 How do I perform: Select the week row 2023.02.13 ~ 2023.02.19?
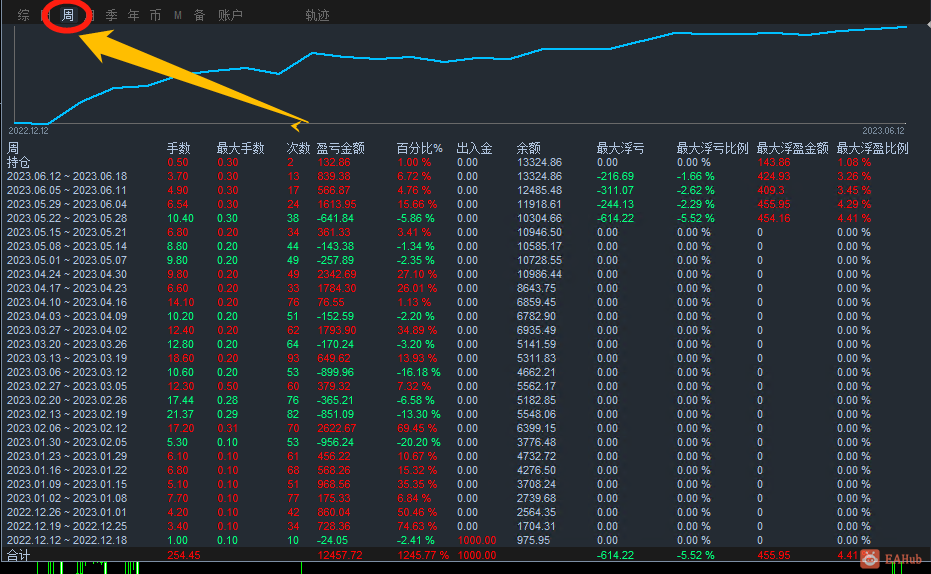pos(67,414)
